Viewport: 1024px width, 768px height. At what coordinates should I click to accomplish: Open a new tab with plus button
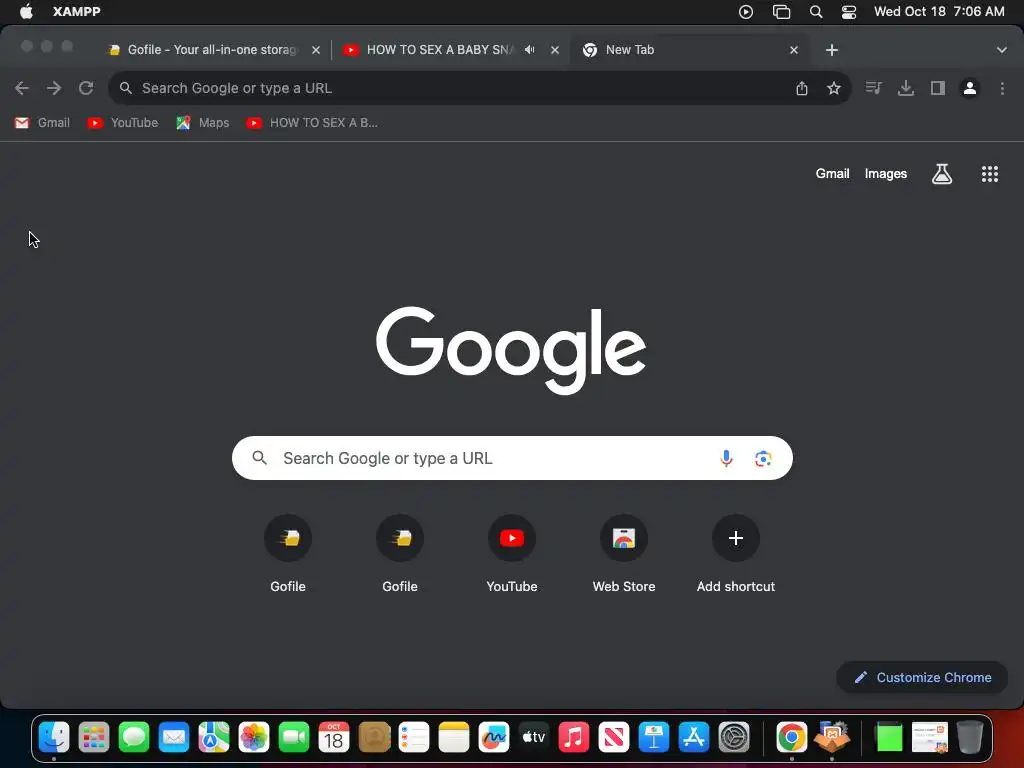point(831,50)
